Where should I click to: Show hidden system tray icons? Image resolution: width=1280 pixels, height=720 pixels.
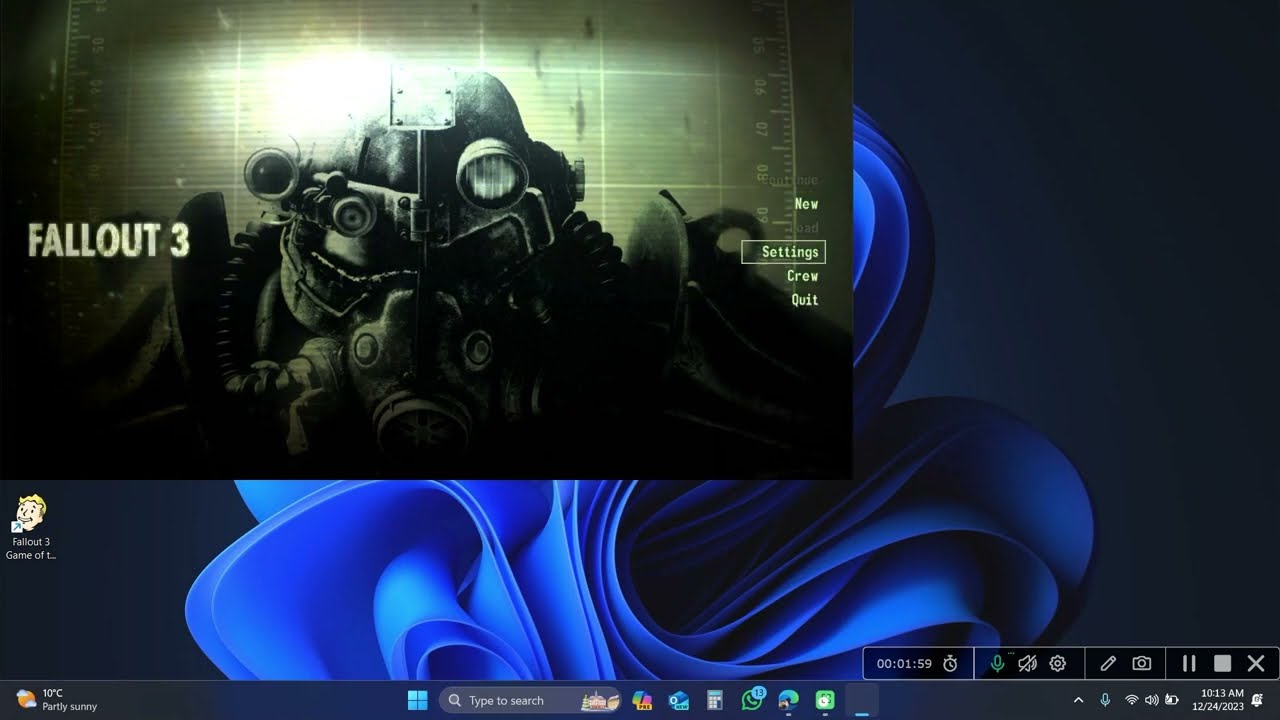coord(1078,700)
